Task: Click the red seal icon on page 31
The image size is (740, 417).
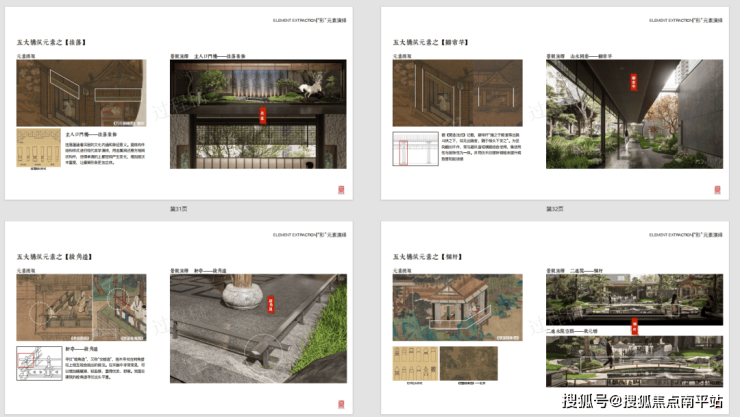Action: (x=340, y=188)
